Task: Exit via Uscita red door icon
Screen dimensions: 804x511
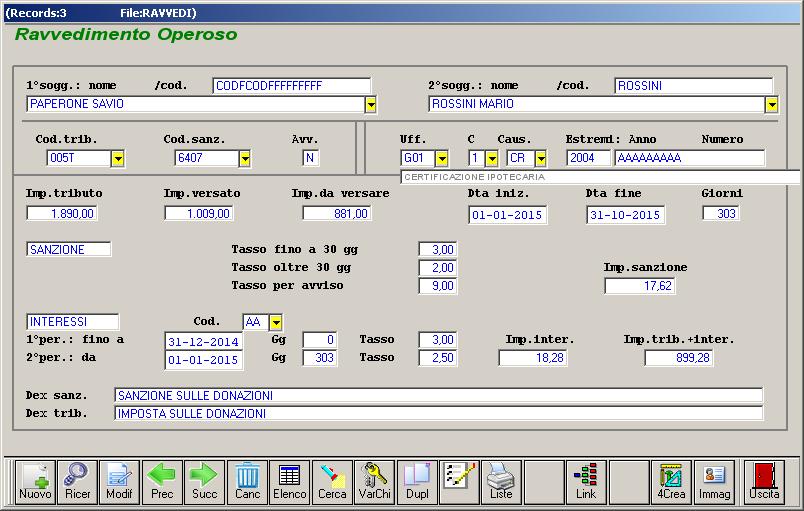Action: tap(764, 481)
